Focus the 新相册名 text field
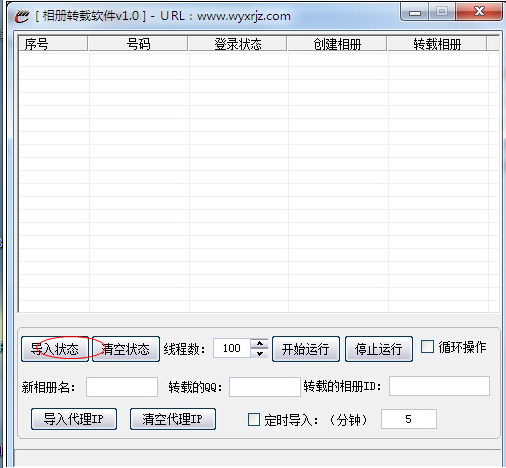 pos(122,387)
